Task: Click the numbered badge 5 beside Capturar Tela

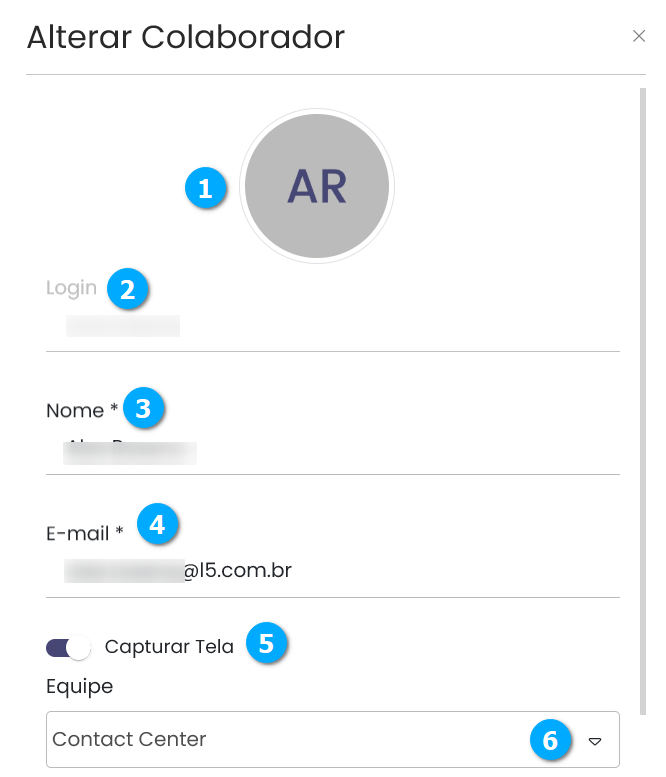Action: [x=266, y=643]
